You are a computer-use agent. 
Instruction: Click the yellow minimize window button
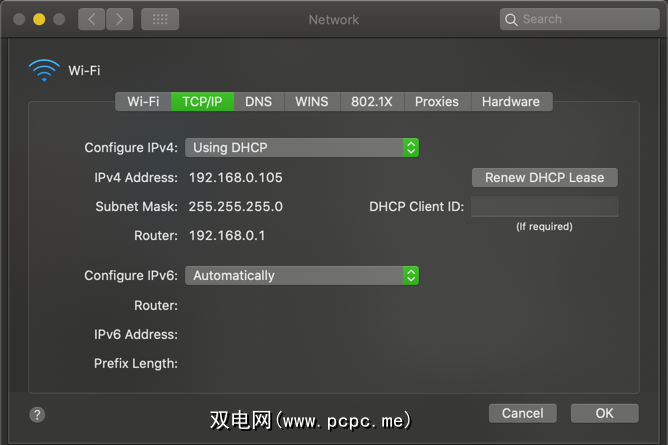(x=39, y=19)
